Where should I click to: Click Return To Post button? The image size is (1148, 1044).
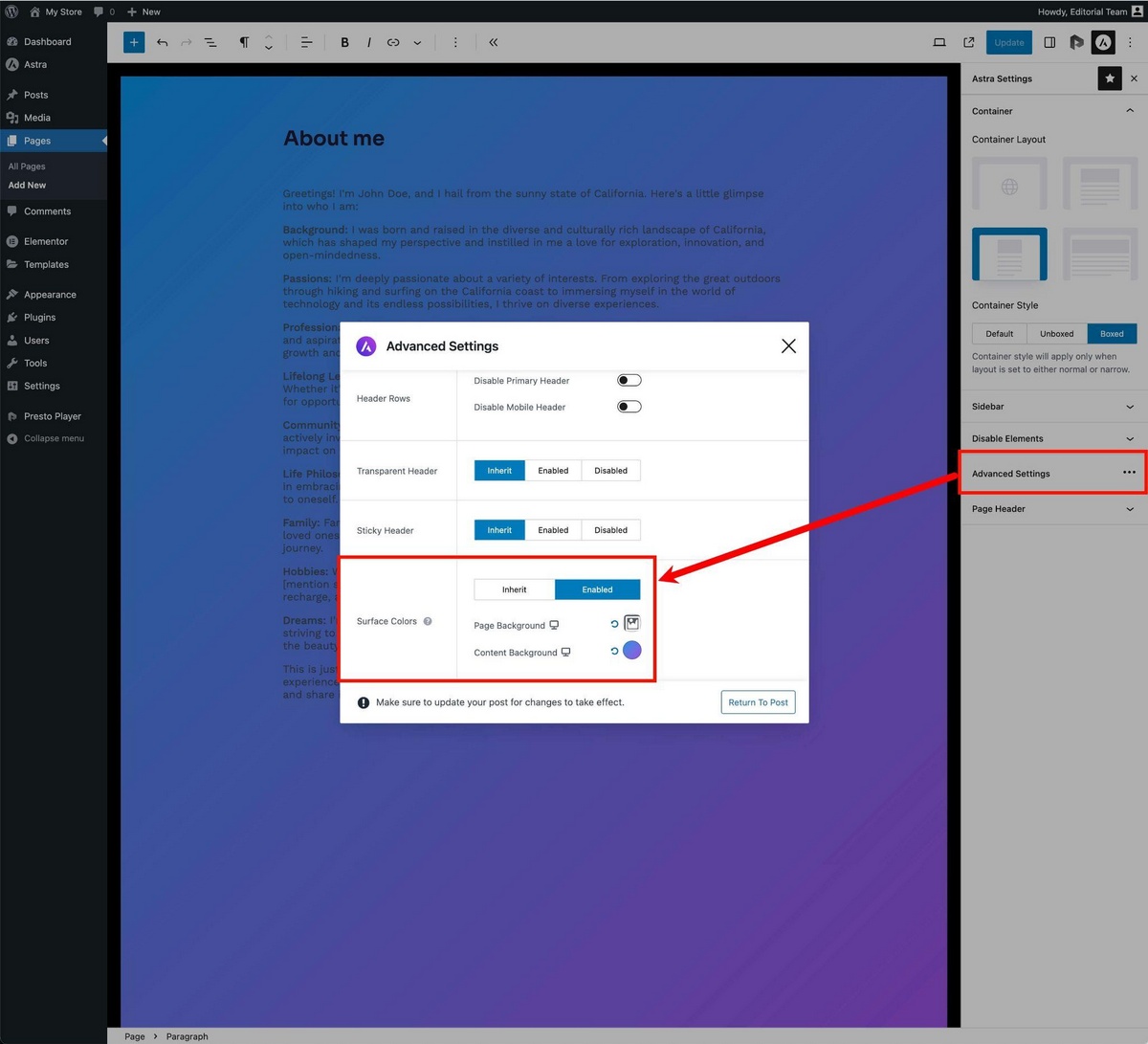pos(758,702)
